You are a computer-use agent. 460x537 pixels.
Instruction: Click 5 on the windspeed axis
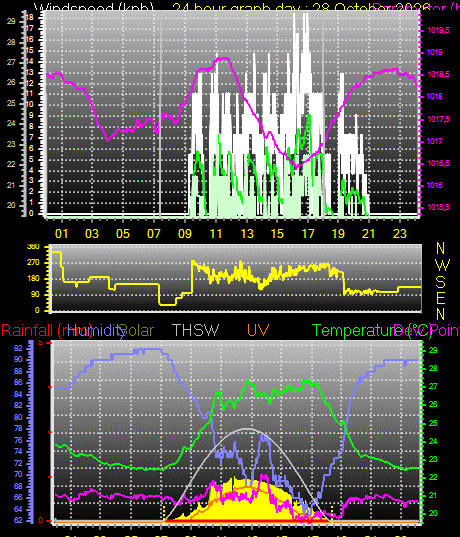coord(31,159)
